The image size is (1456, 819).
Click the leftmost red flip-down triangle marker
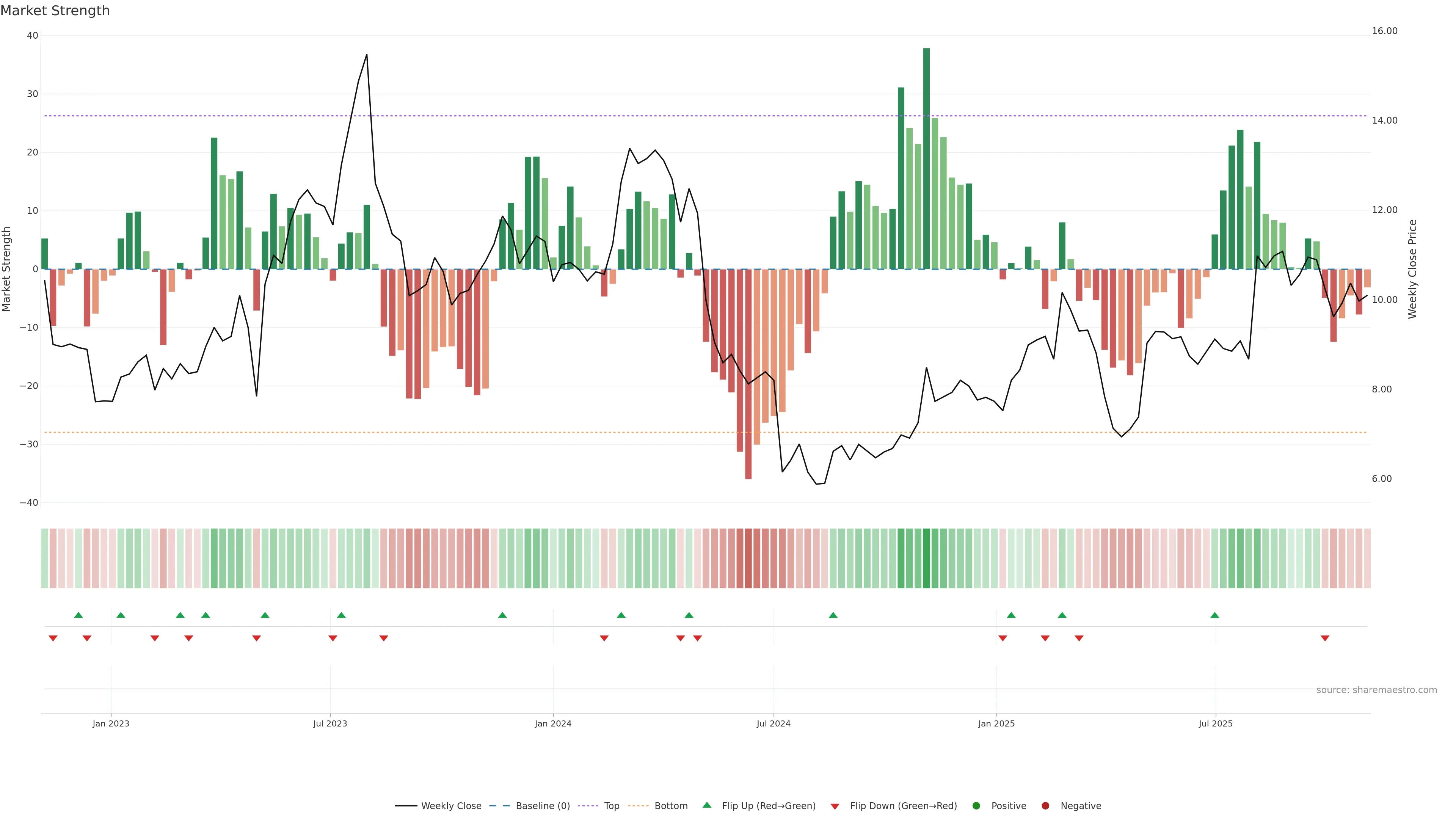click(x=53, y=638)
